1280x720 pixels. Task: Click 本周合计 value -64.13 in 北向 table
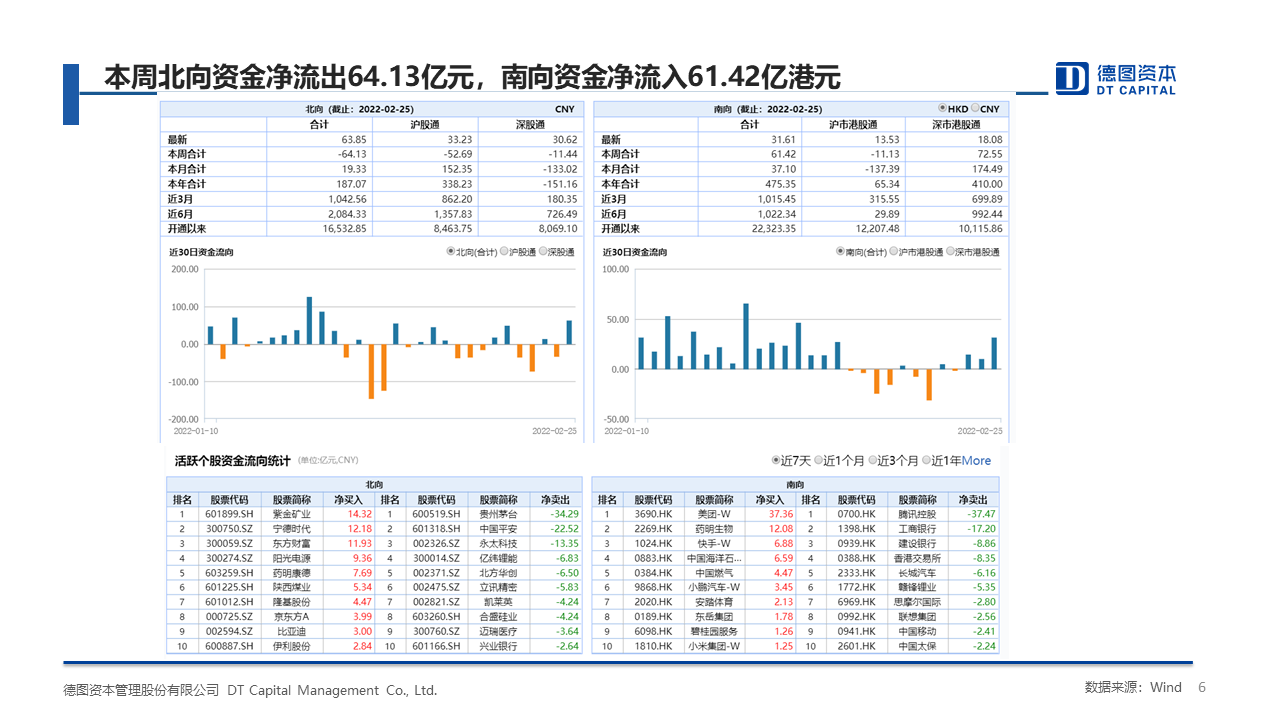click(353, 154)
